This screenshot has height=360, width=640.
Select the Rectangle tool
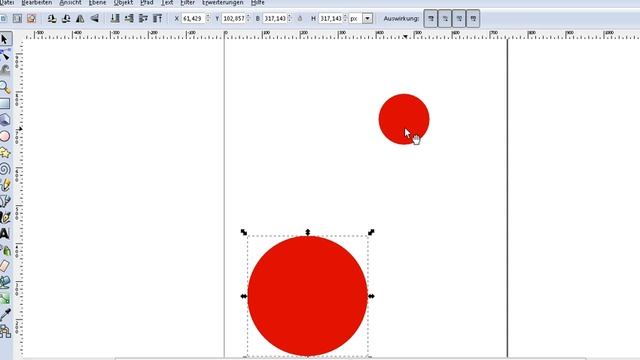(5, 103)
